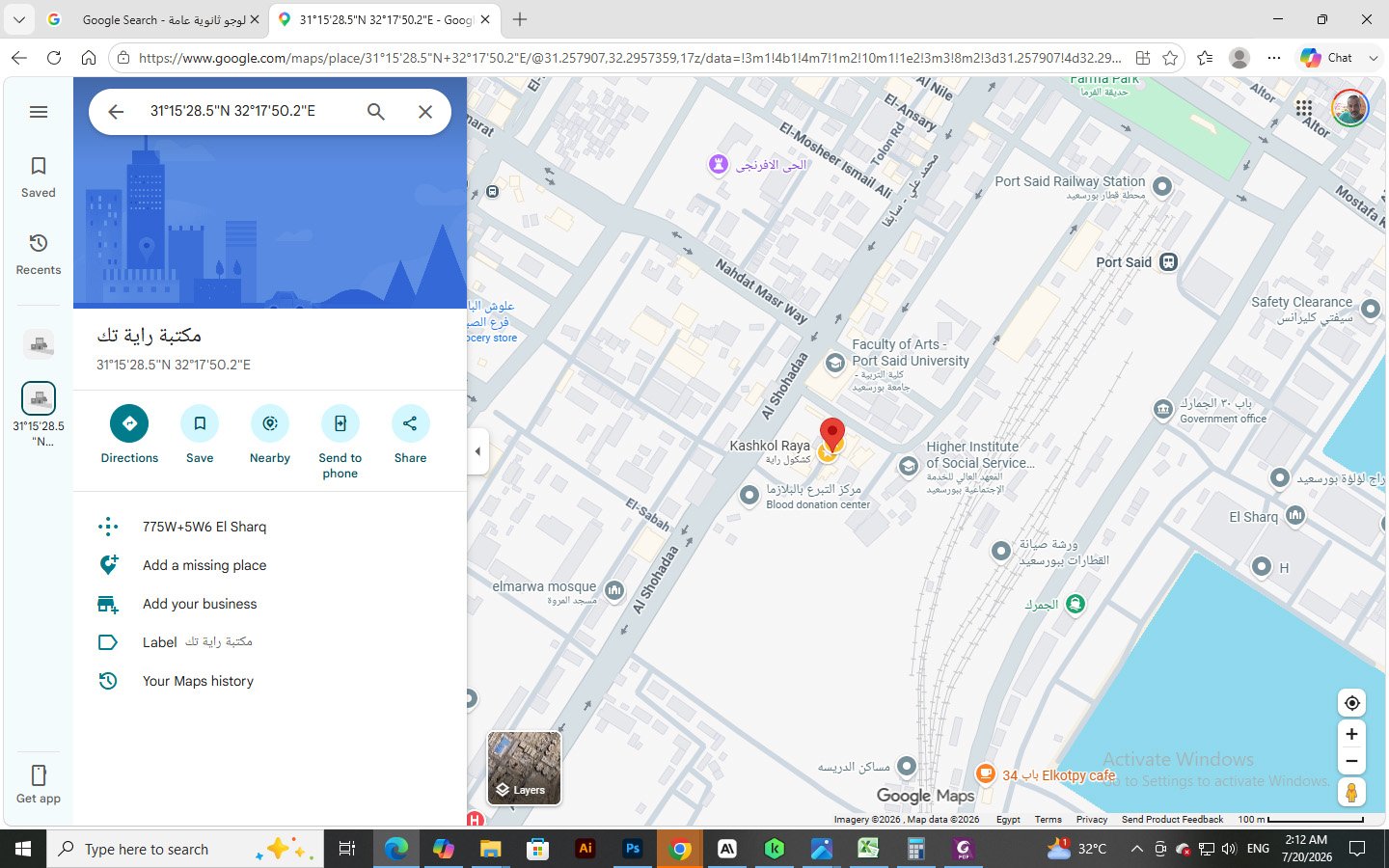Open the Google Maps hamburger menu

tap(39, 112)
